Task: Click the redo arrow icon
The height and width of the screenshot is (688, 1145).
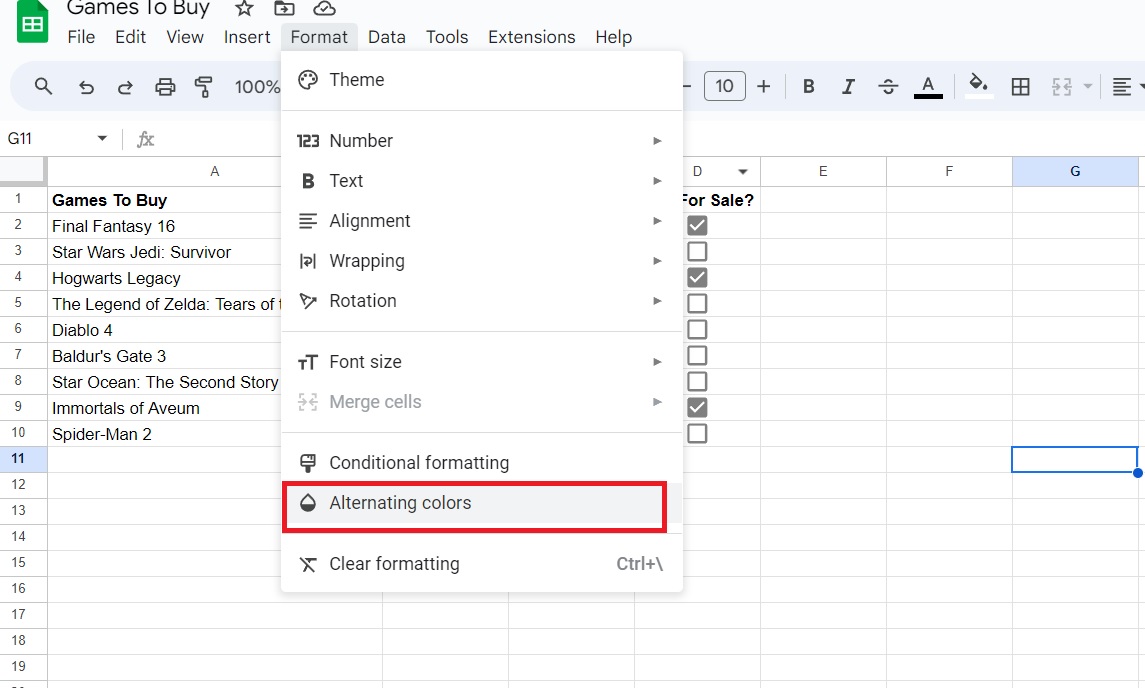Action: [x=126, y=87]
